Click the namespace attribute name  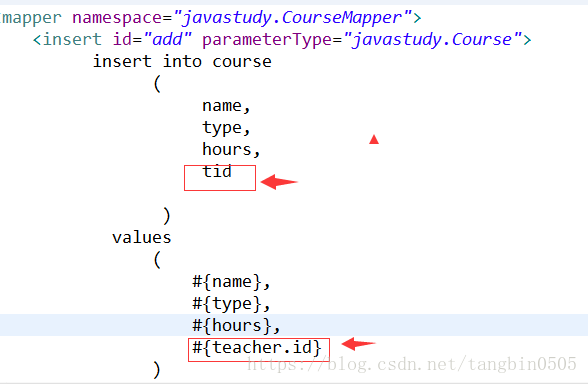tap(117, 18)
